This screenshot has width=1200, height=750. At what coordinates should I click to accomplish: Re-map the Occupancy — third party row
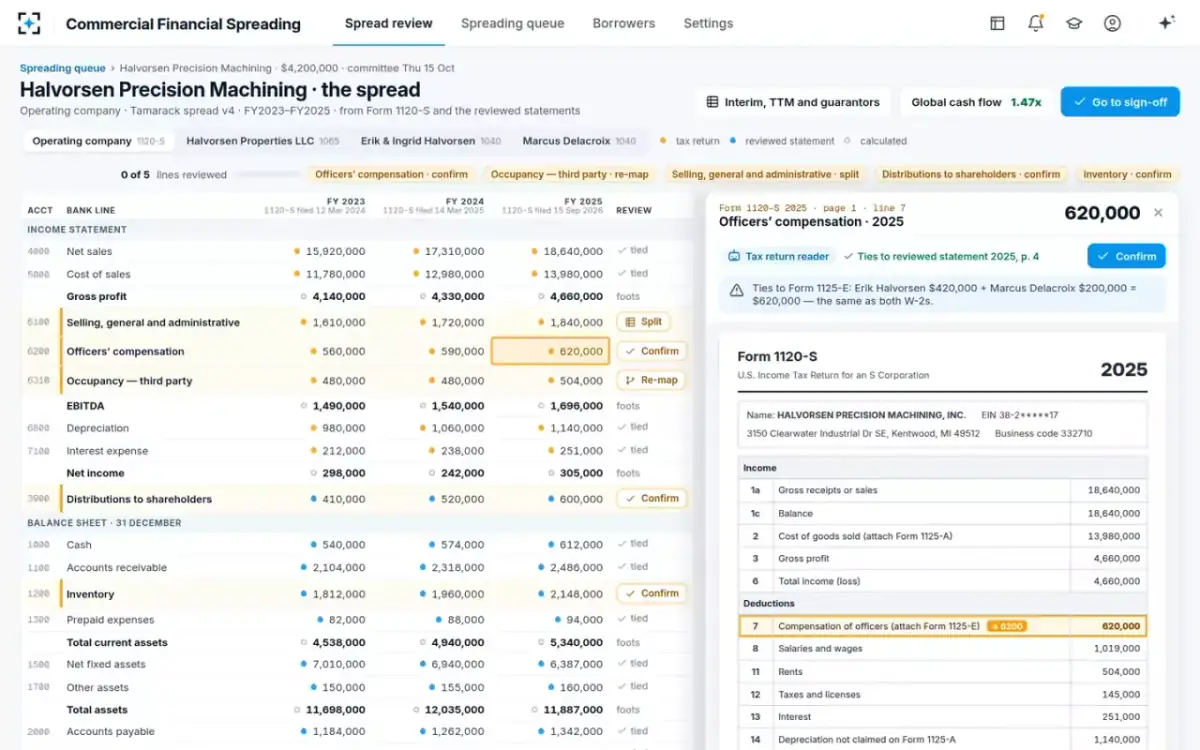coord(651,380)
